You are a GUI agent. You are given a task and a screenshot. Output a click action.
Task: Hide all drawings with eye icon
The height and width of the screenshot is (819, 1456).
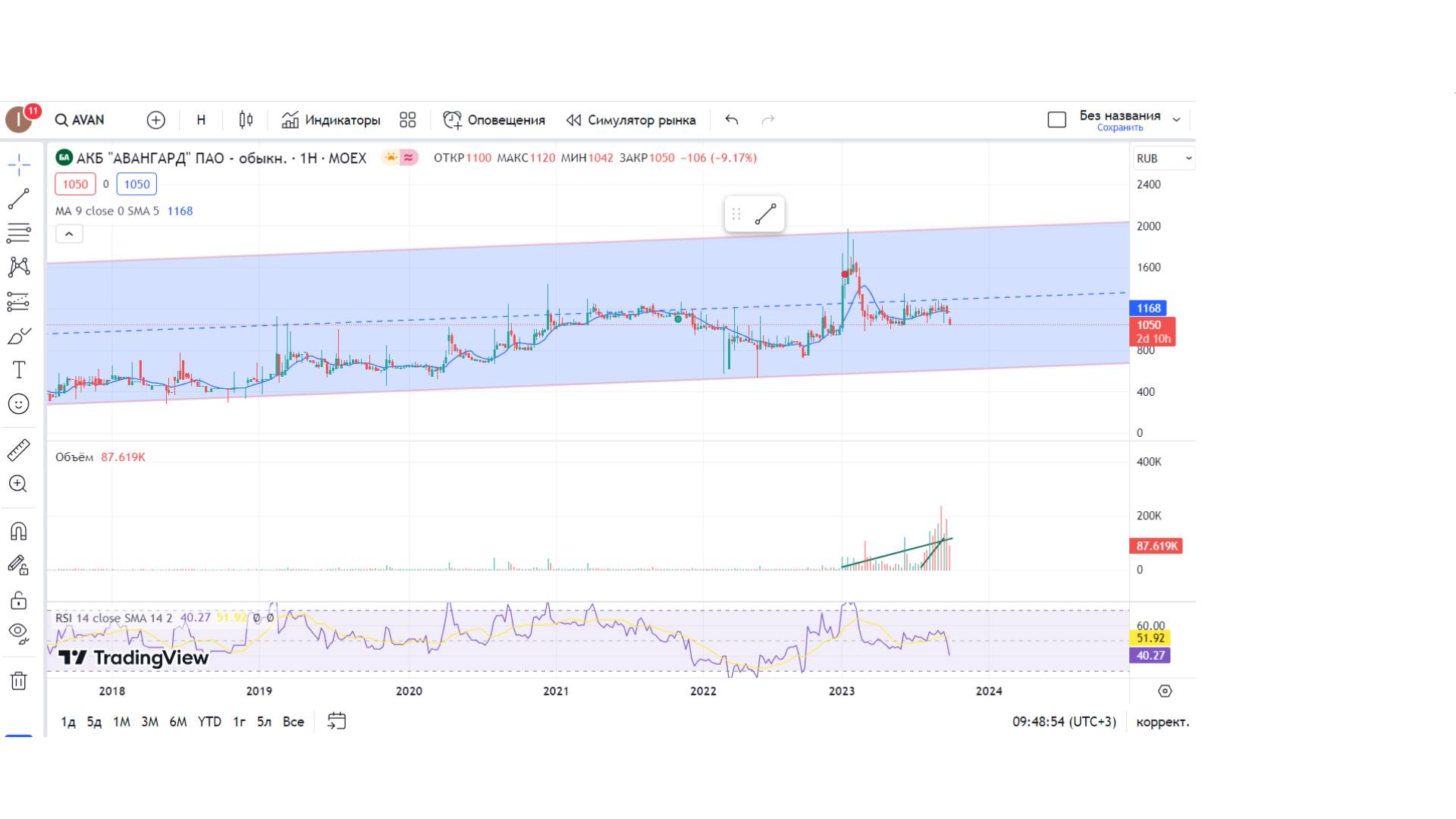[19, 632]
